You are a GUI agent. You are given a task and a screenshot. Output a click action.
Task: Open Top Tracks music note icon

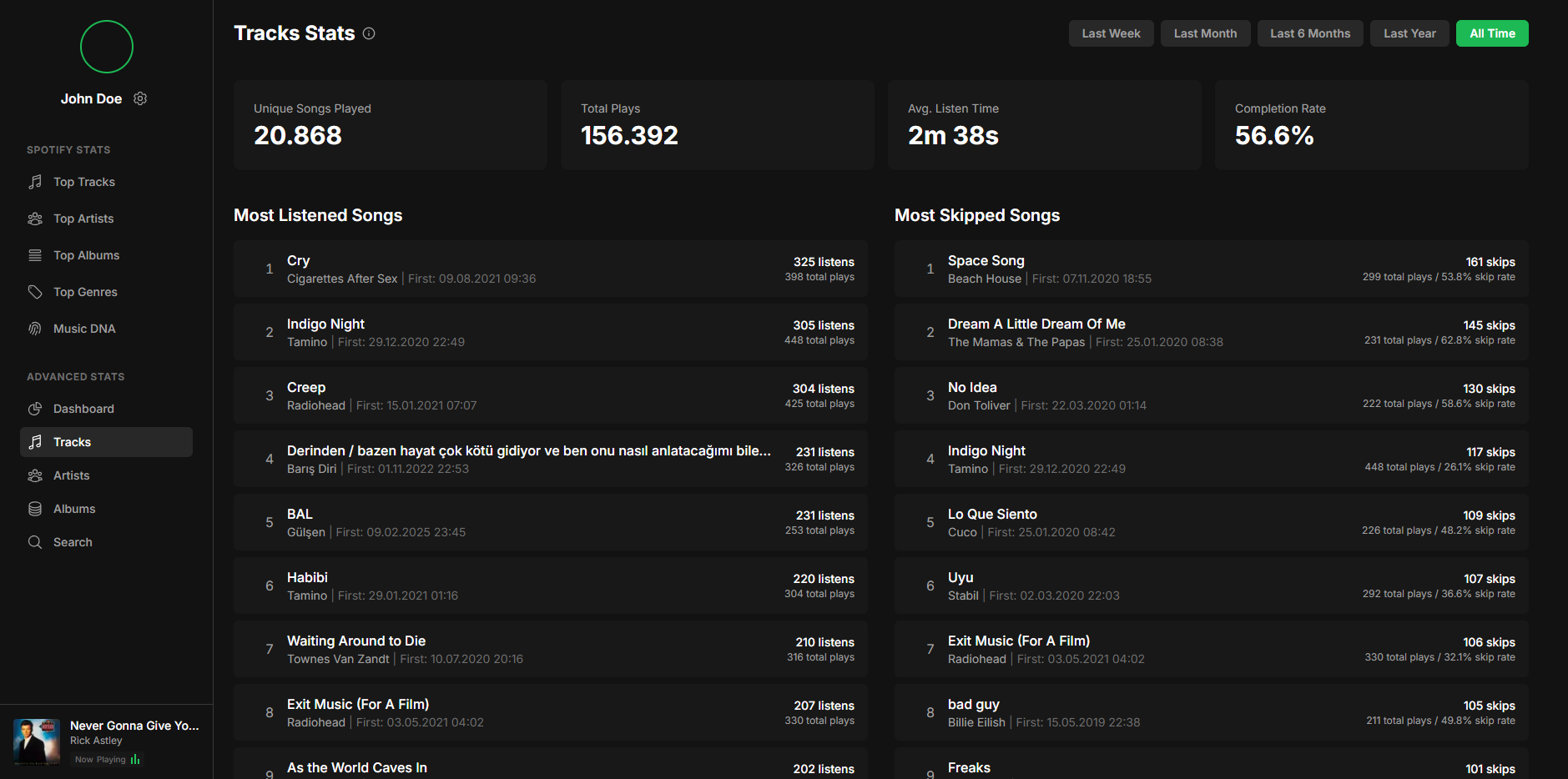pyautogui.click(x=35, y=182)
